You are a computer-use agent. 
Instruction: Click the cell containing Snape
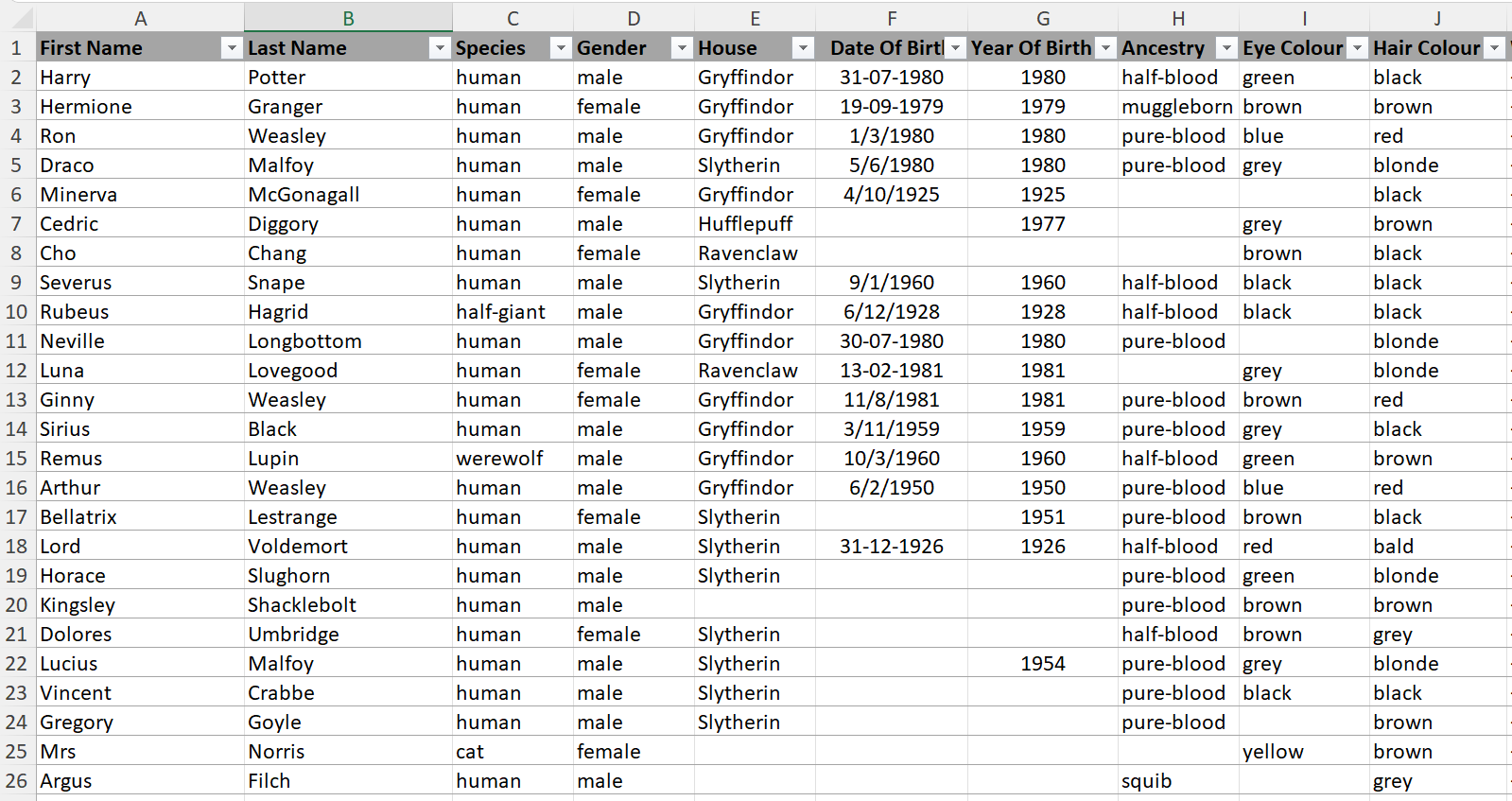coord(348,283)
